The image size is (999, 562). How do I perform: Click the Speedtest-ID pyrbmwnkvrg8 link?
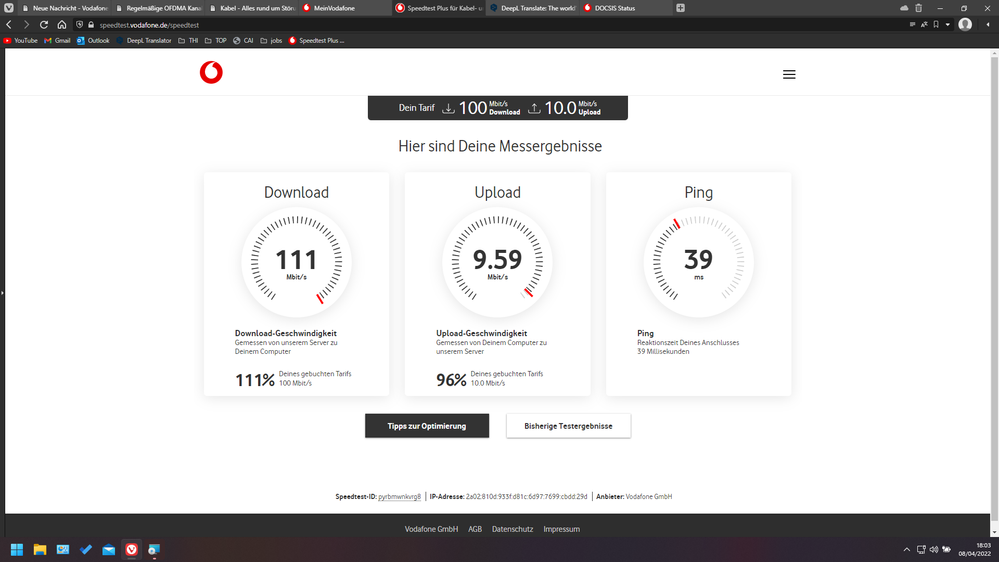coord(399,496)
